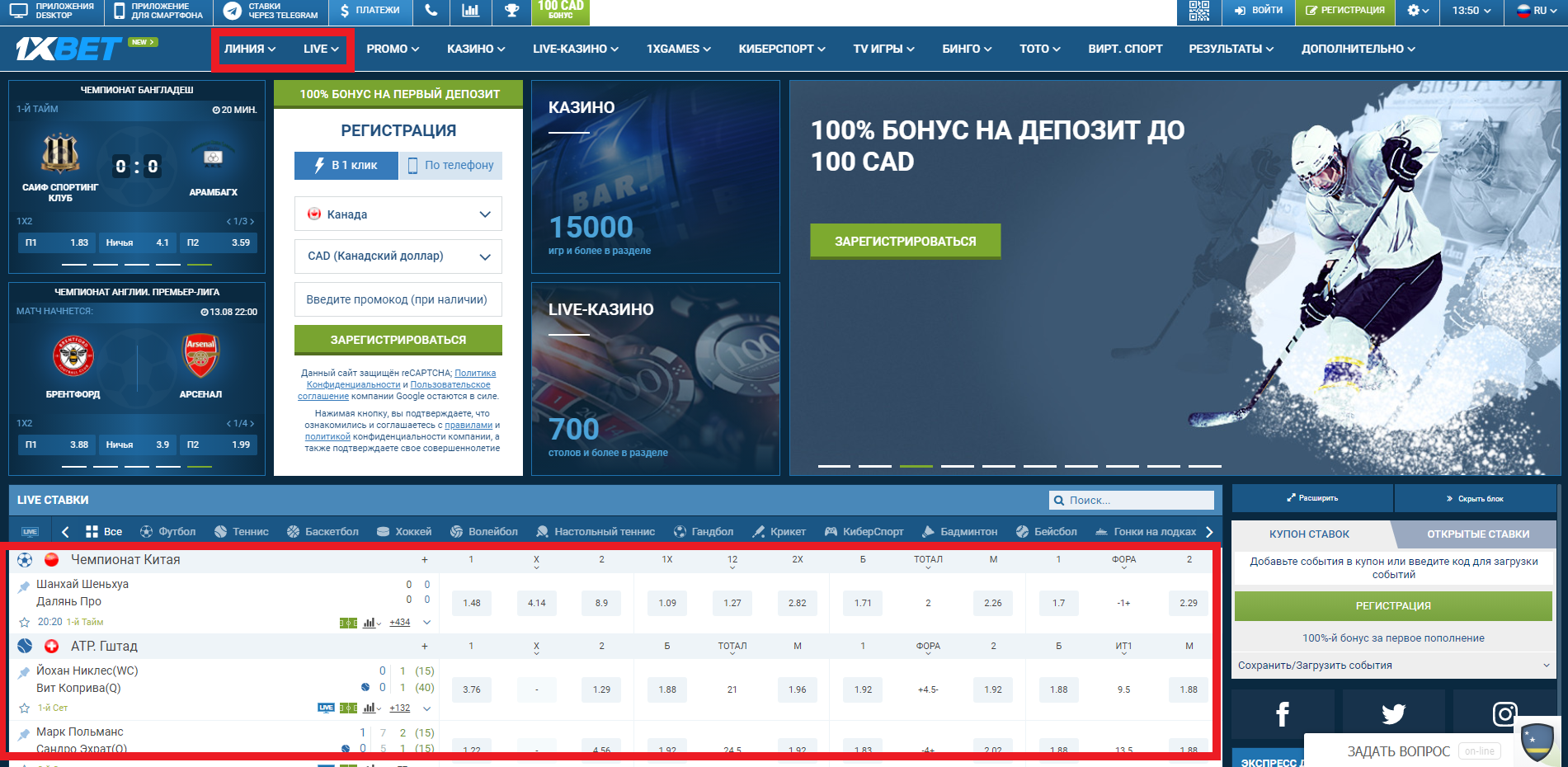
Task: Filter live bets by КиберСпорт
Action: tap(864, 532)
